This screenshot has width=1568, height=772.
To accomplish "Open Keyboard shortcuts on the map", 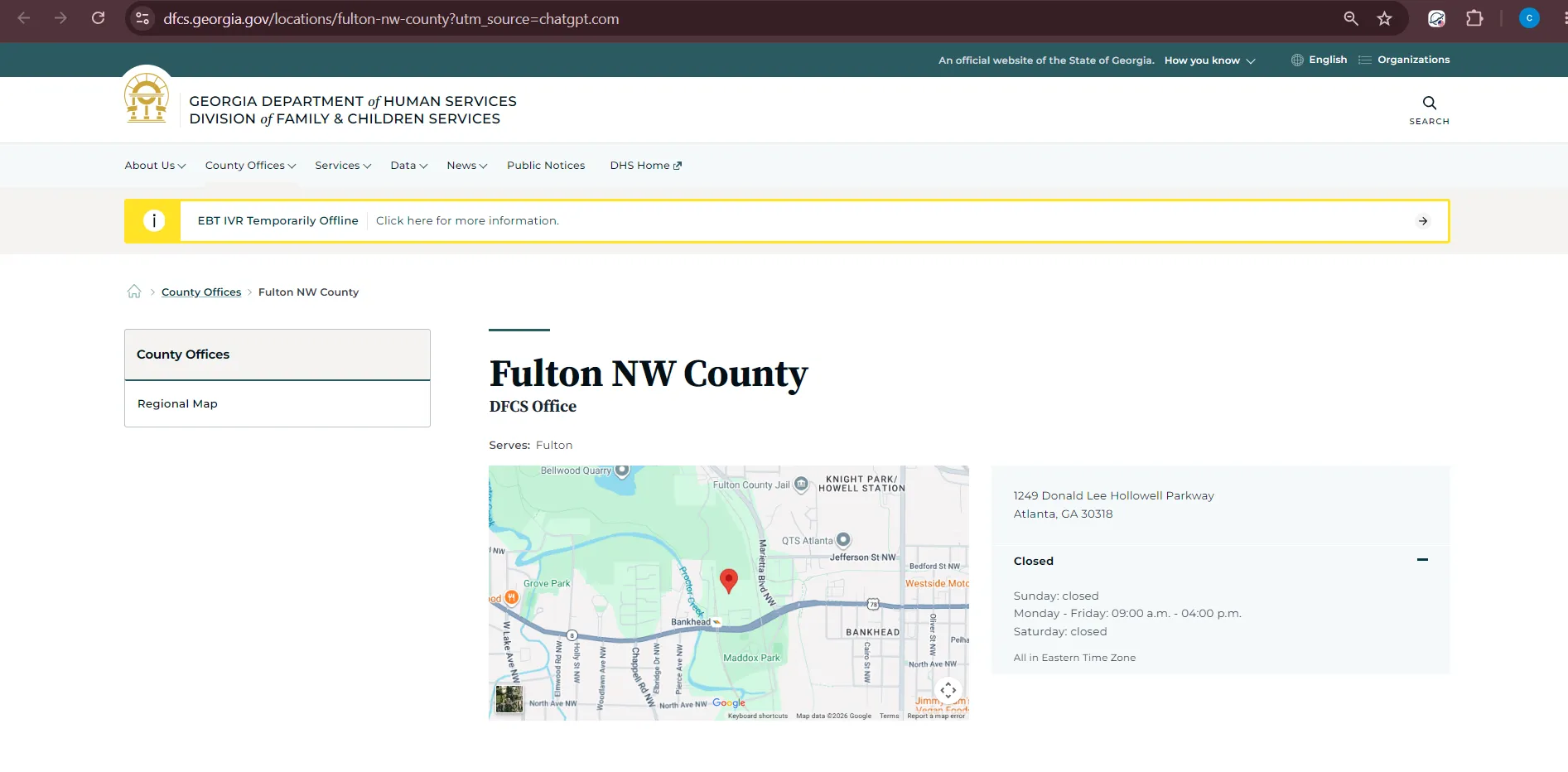I will pyautogui.click(x=758, y=716).
